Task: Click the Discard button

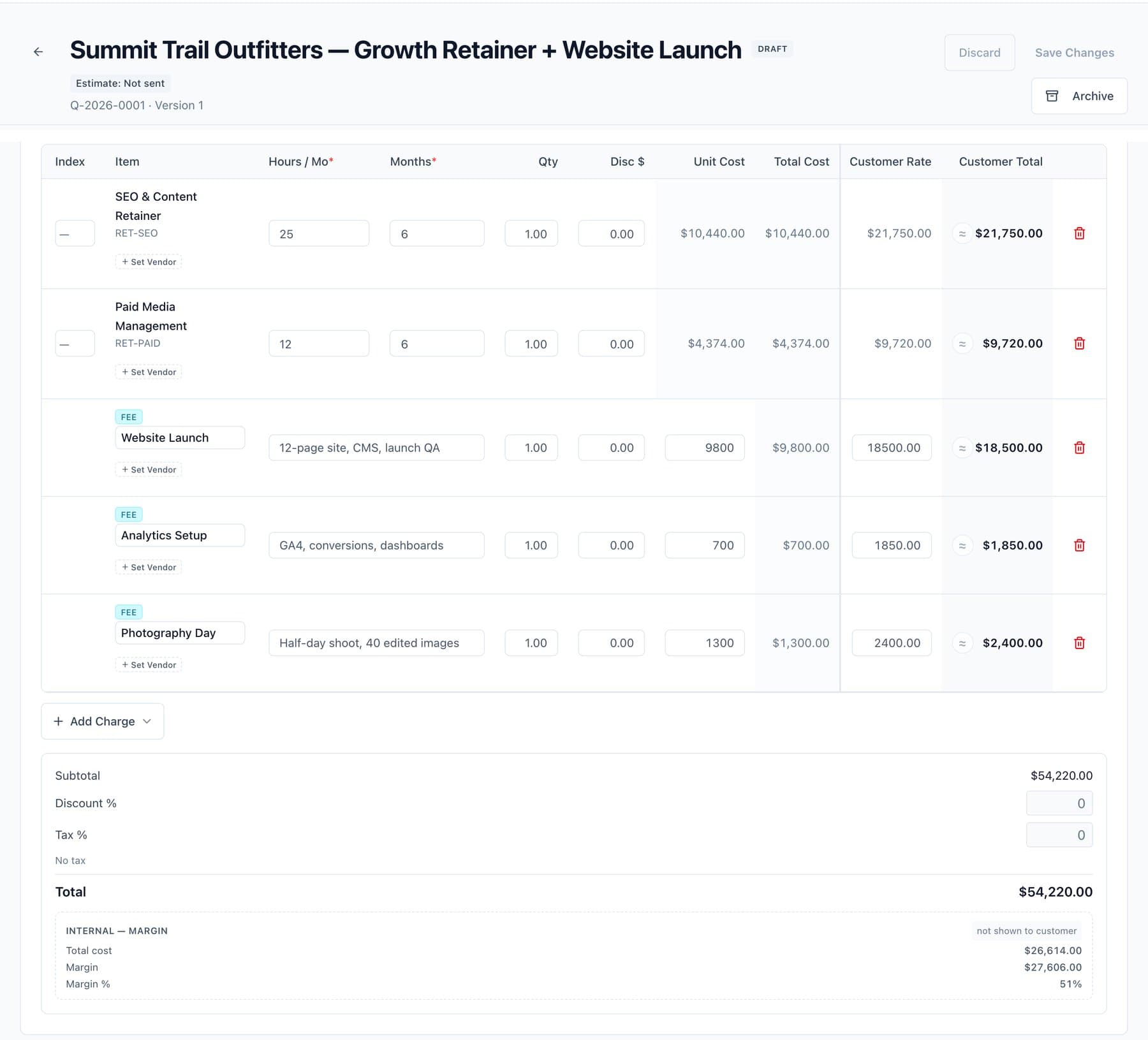Action: click(980, 53)
